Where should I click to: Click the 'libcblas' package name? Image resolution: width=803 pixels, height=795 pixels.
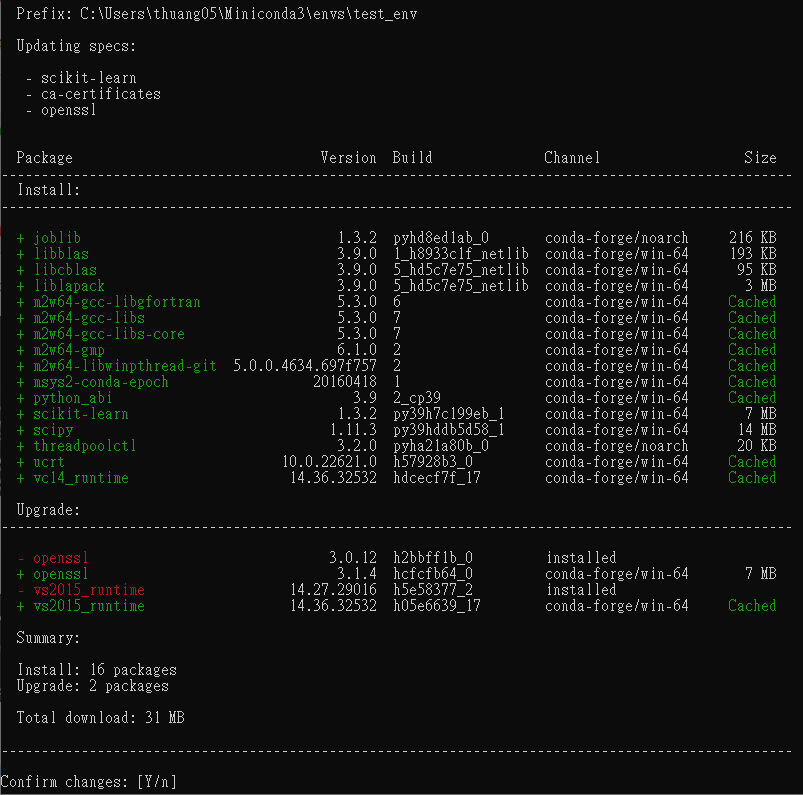(x=66, y=270)
